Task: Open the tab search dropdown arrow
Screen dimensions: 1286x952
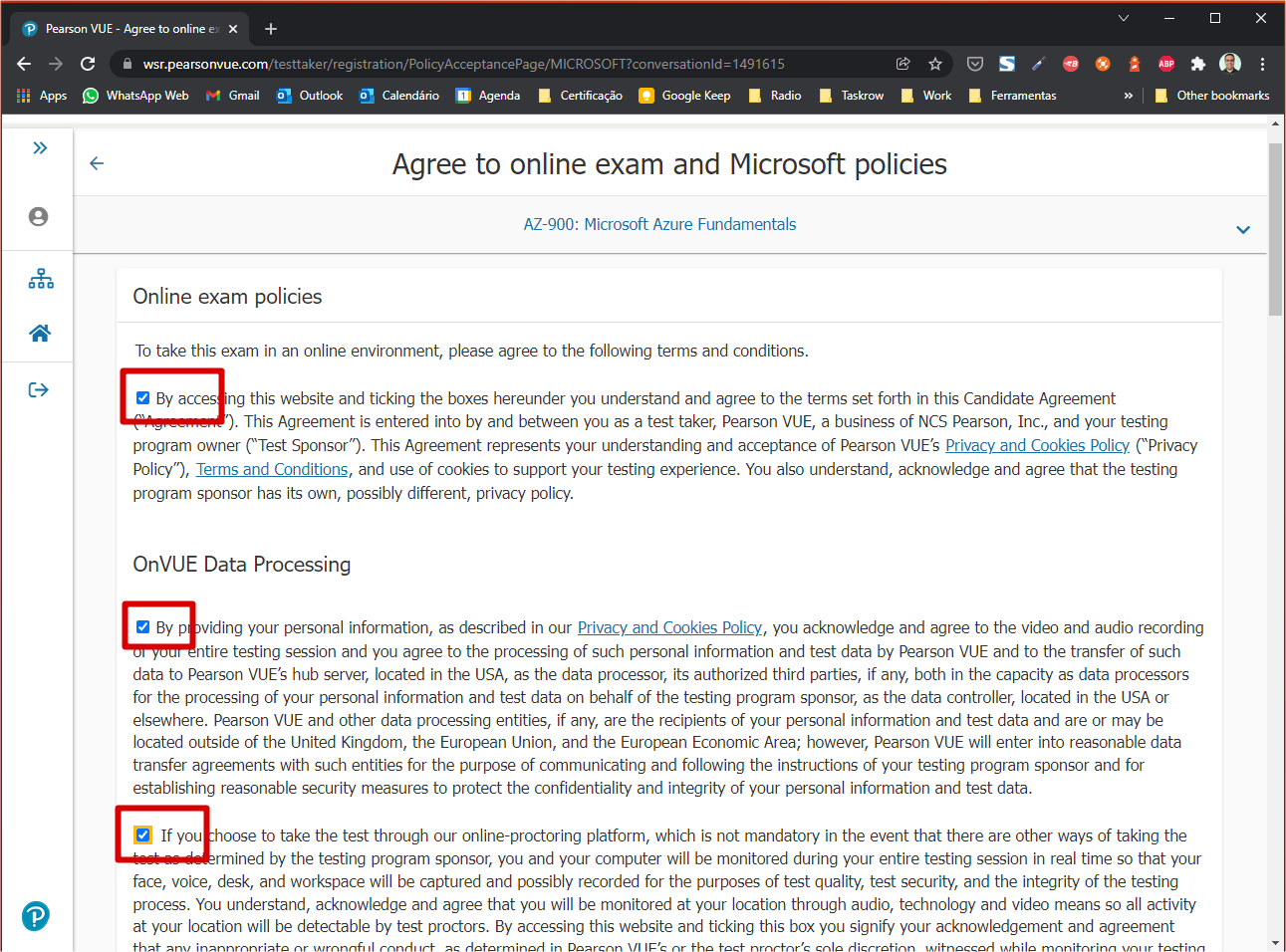Action: 1124,18
